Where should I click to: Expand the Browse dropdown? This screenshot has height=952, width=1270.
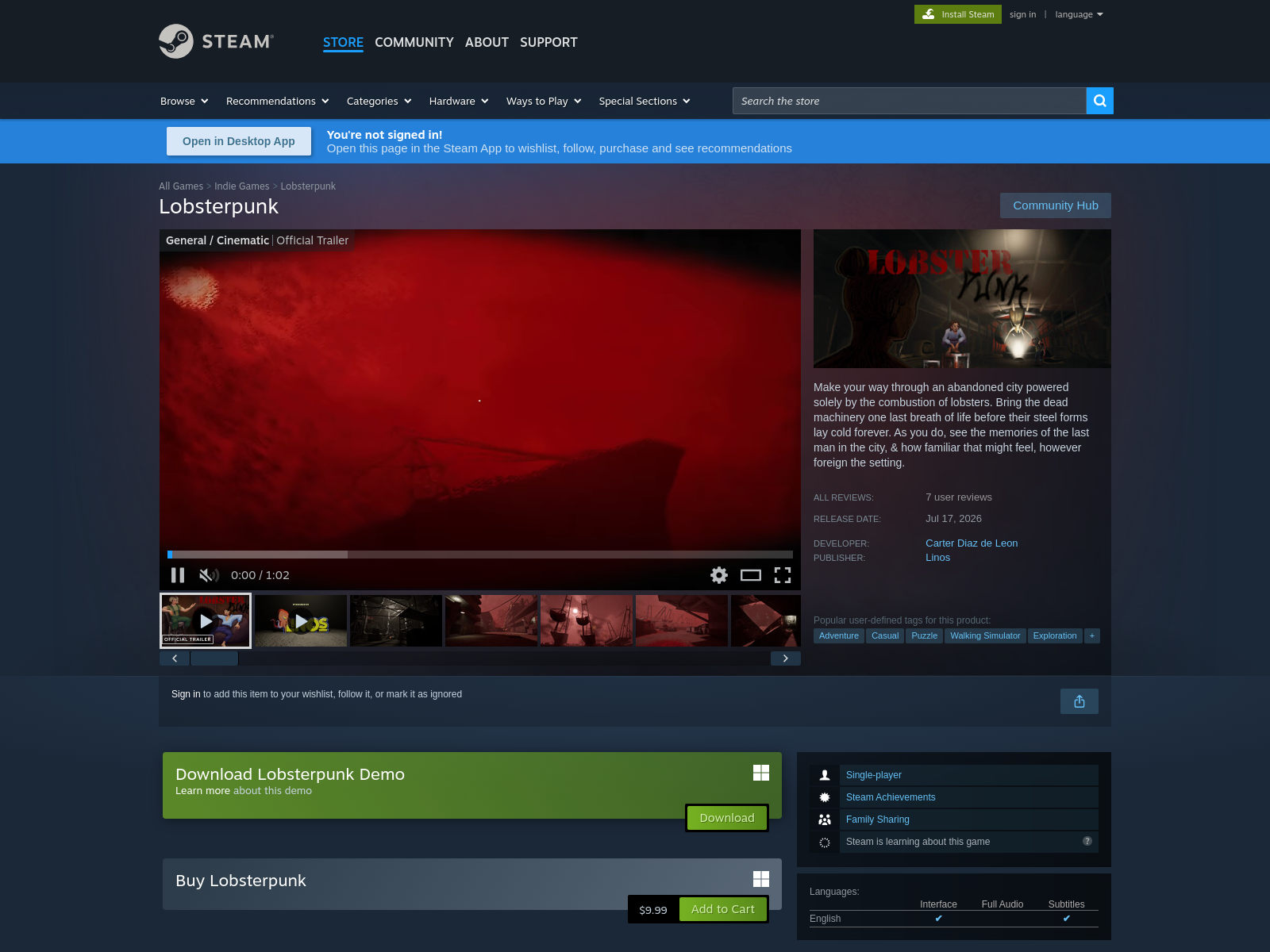point(184,101)
